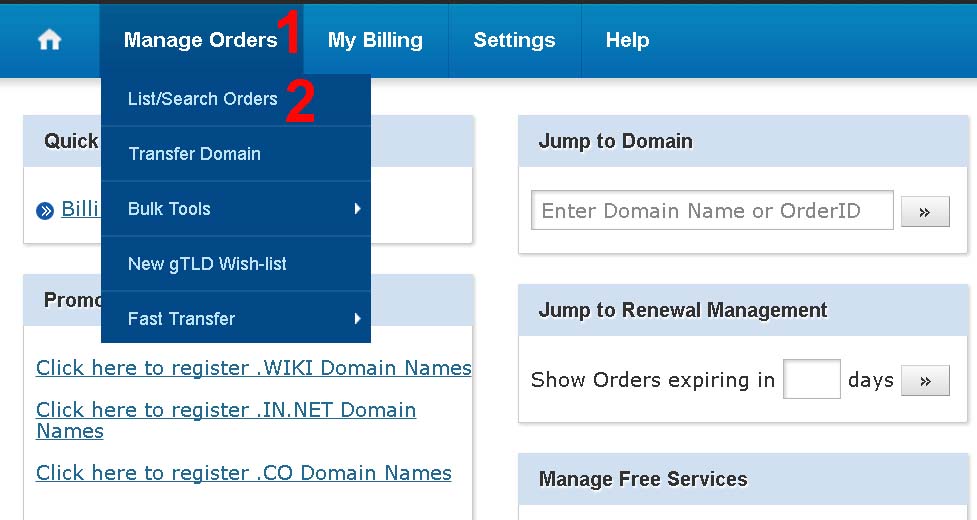Click the Home icon in navigation bar
This screenshot has height=520, width=977.
pyautogui.click(x=49, y=40)
